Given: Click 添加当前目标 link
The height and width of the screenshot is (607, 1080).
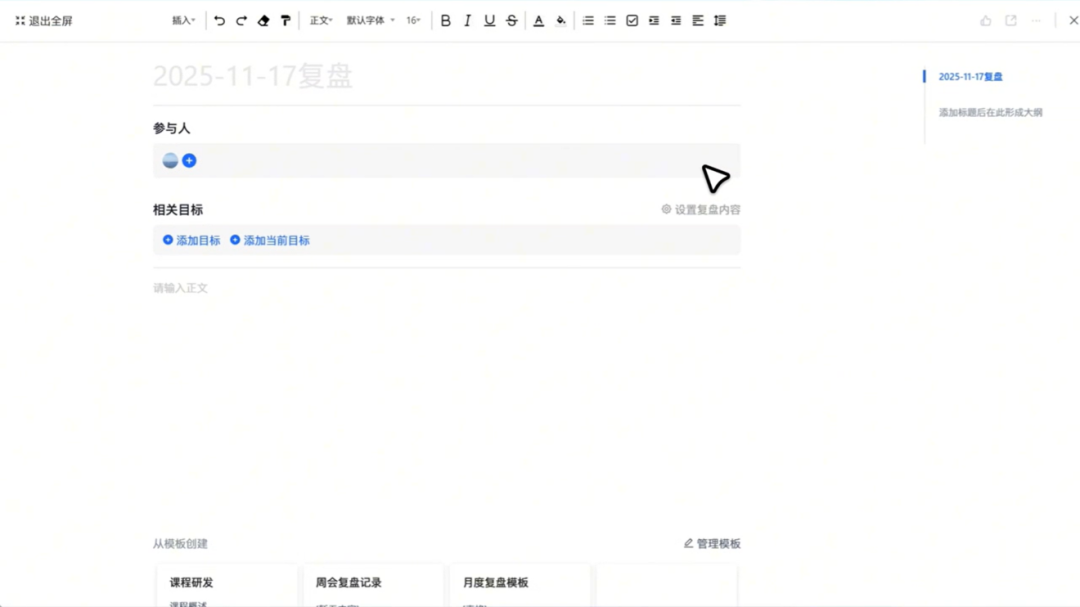Looking at the screenshot, I should [x=270, y=240].
